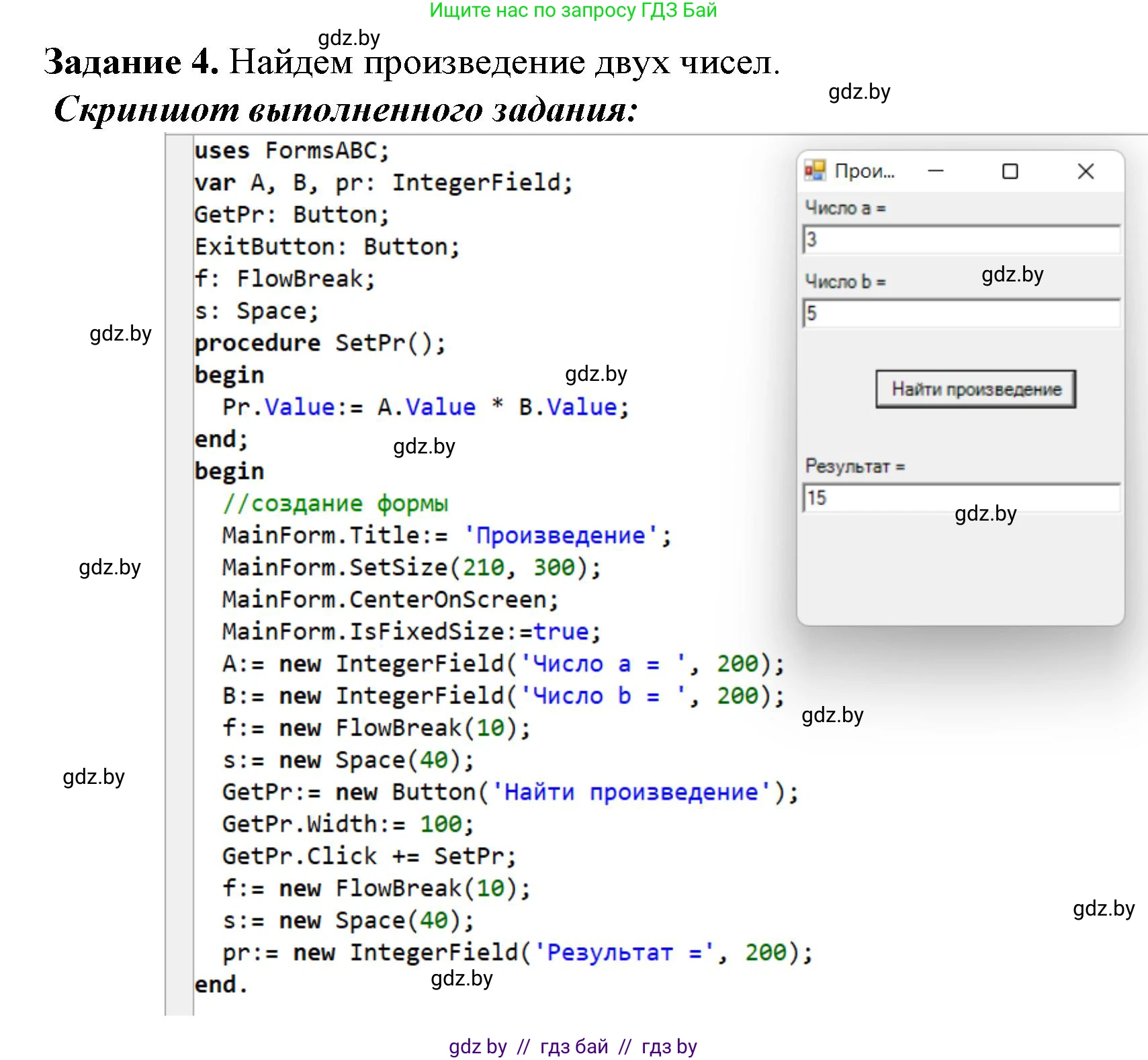
Task: Place cursor on 'MainForm.CenterOnScreen;' line
Action: coord(390,600)
